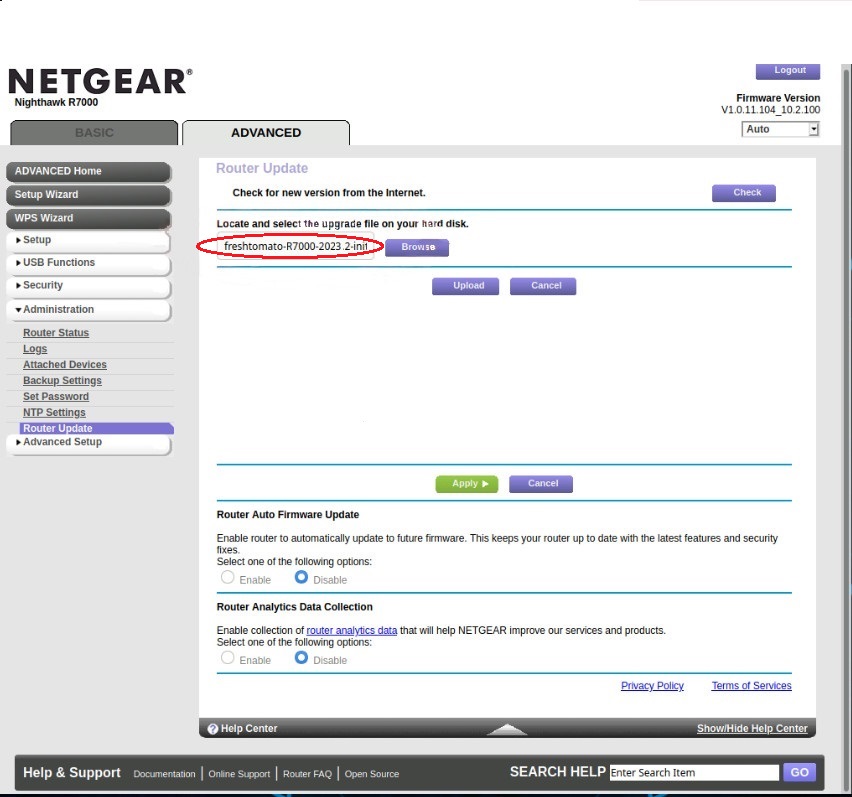Image resolution: width=852 pixels, height=797 pixels.
Task: Click Check for new firmware version
Action: (x=743, y=193)
